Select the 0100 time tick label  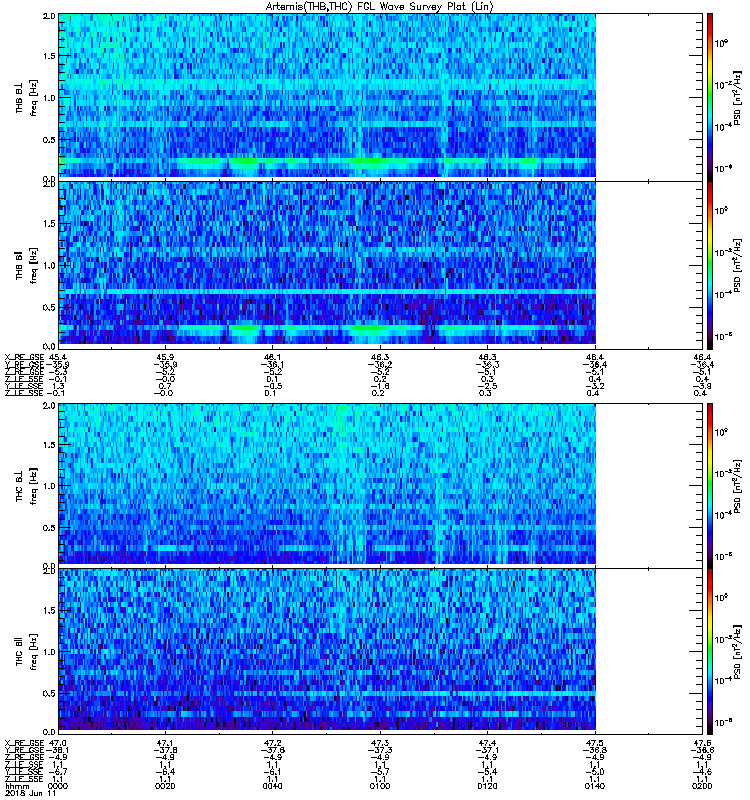pos(380,786)
